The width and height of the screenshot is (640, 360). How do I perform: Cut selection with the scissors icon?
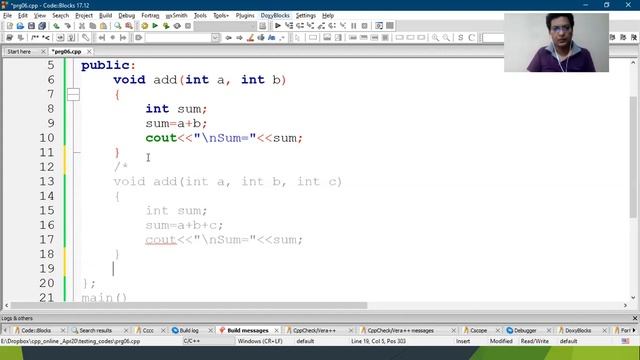point(82,26)
